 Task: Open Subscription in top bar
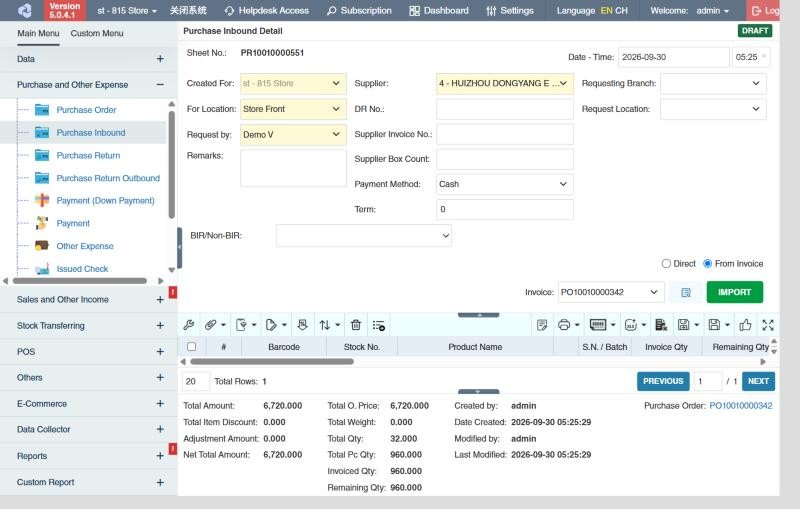pyautogui.click(x=359, y=10)
